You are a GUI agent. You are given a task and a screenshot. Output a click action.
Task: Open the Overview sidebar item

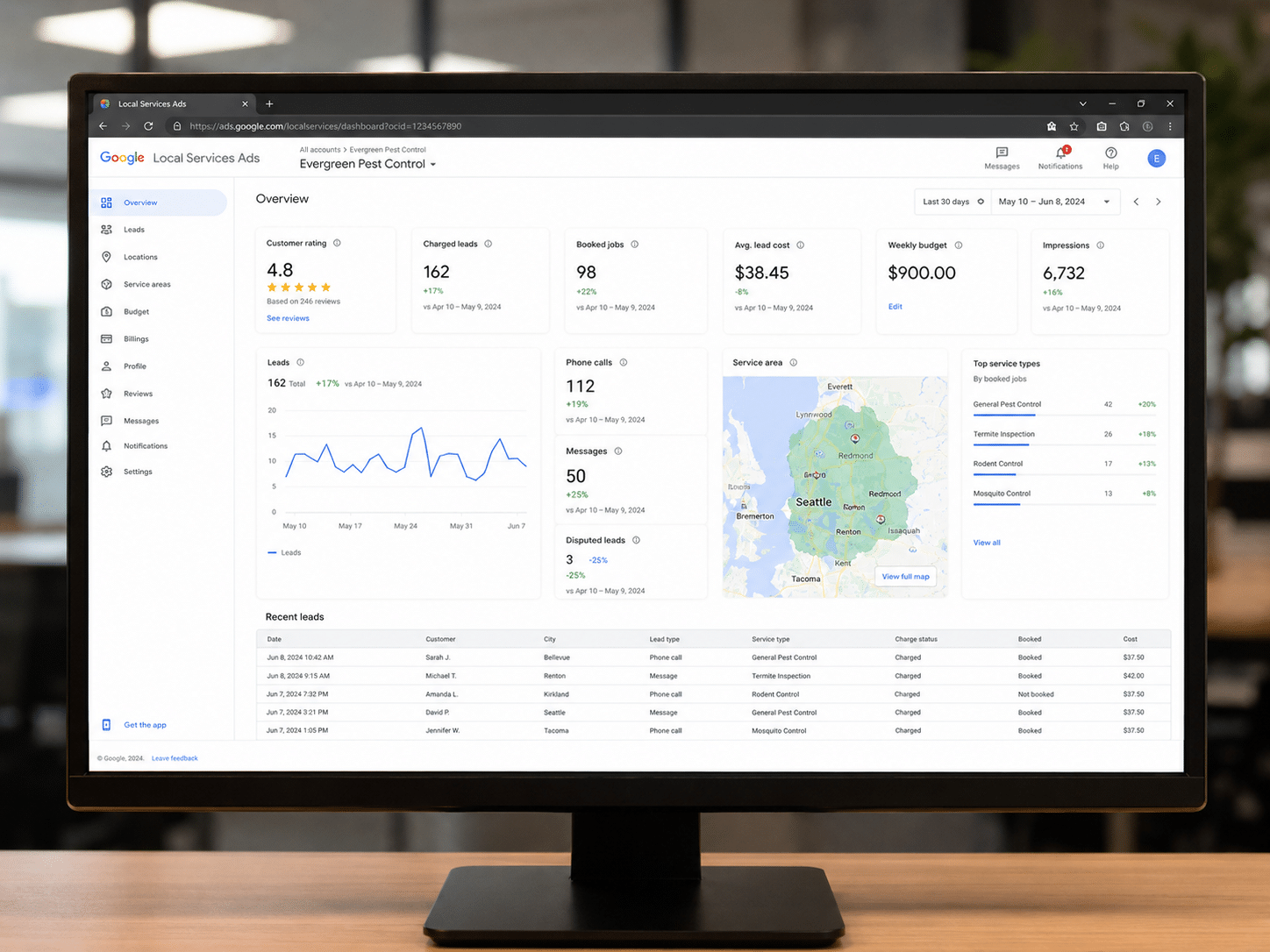click(x=159, y=202)
